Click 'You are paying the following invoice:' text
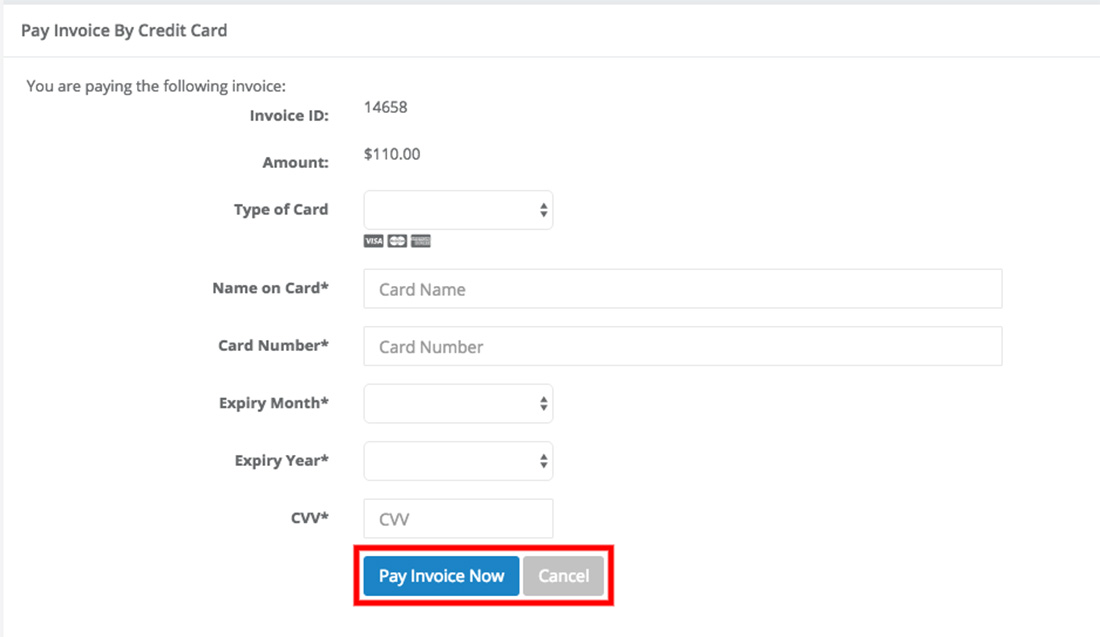This screenshot has height=637, width=1100. point(156,86)
